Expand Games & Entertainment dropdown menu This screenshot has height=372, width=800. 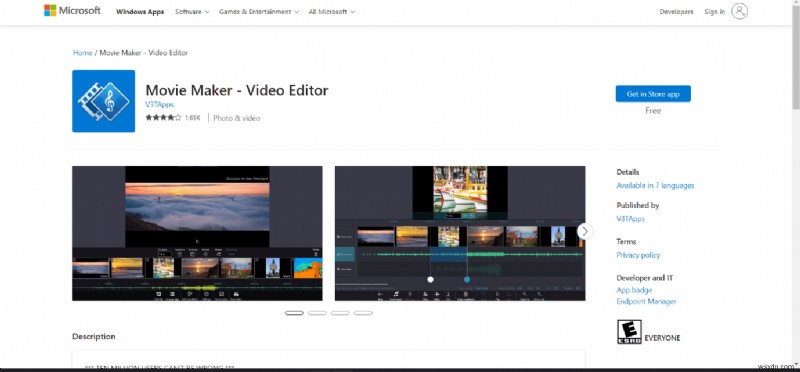pyautogui.click(x=259, y=12)
